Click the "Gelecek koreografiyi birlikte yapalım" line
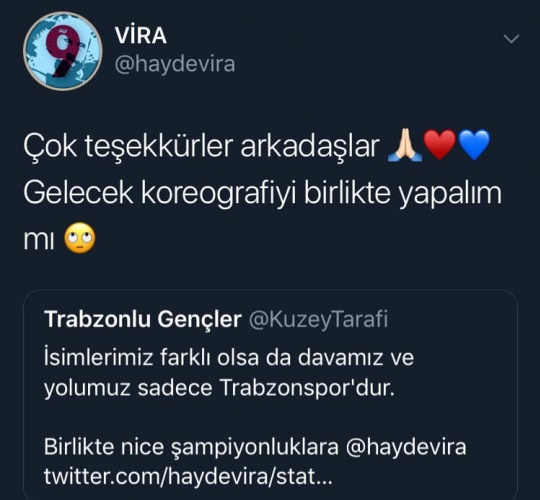Screen dimensions: 540x500 (262, 194)
